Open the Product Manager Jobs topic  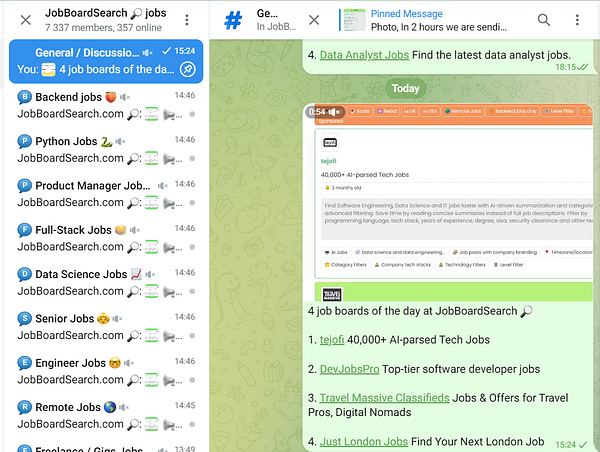click(x=106, y=194)
